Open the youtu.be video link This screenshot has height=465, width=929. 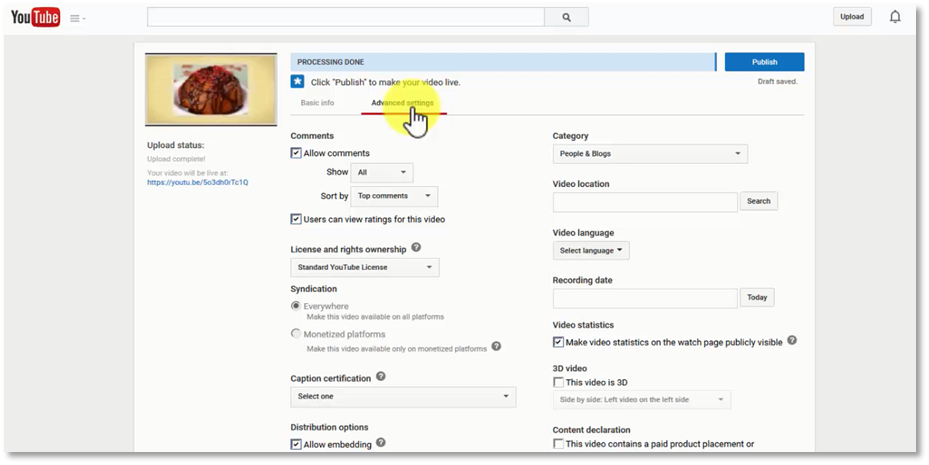click(x=198, y=182)
